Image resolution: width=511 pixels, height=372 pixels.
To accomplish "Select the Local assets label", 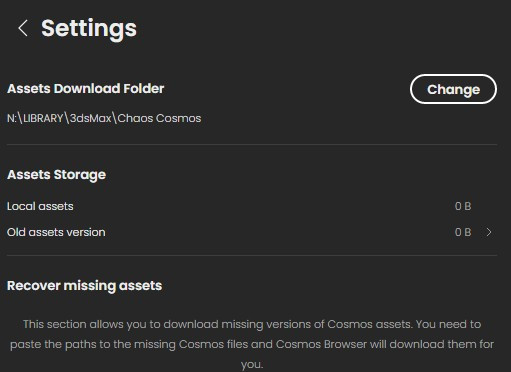I will (x=40, y=206).
